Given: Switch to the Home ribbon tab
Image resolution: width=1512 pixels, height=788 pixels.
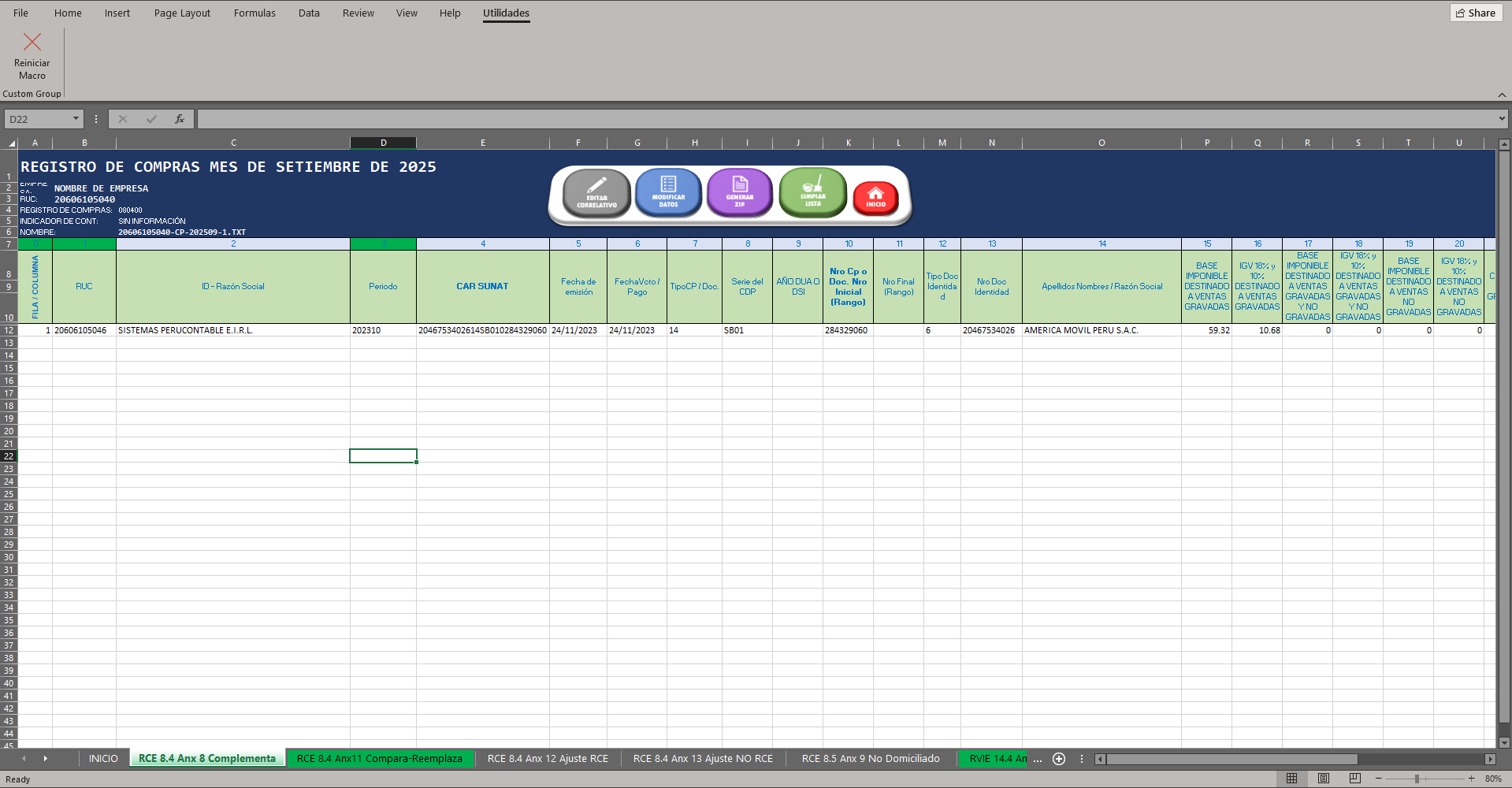Looking at the screenshot, I should coord(68,13).
